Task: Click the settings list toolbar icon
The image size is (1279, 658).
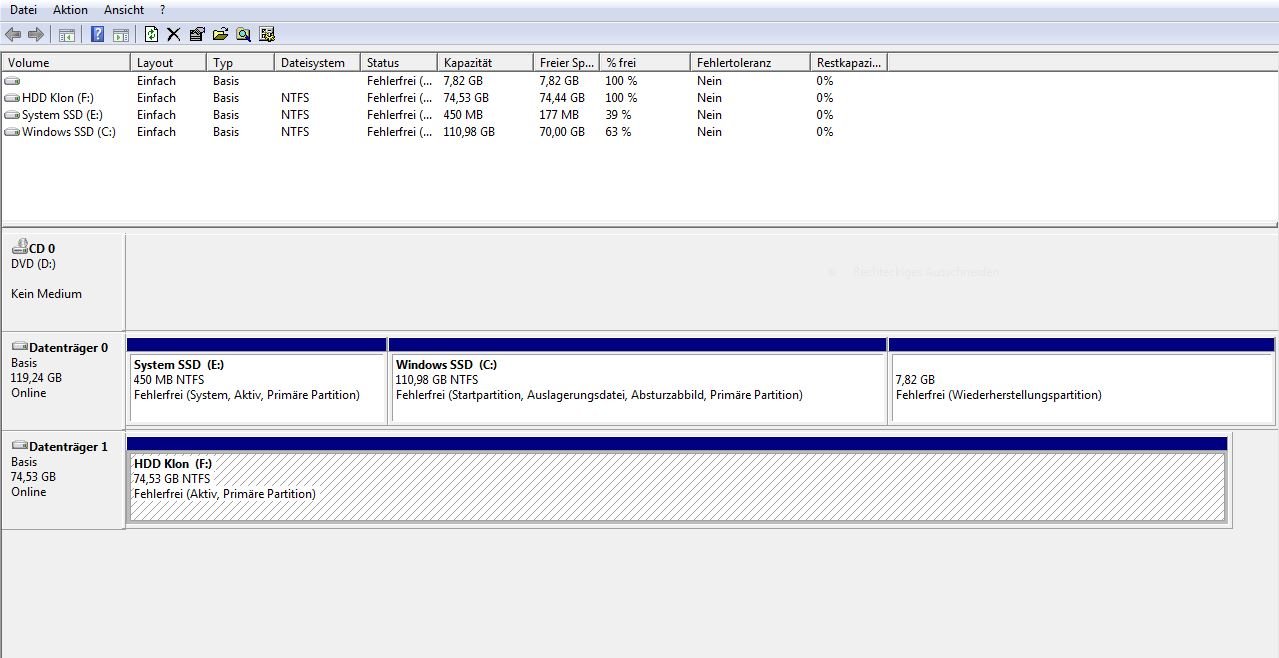Action: coord(267,35)
